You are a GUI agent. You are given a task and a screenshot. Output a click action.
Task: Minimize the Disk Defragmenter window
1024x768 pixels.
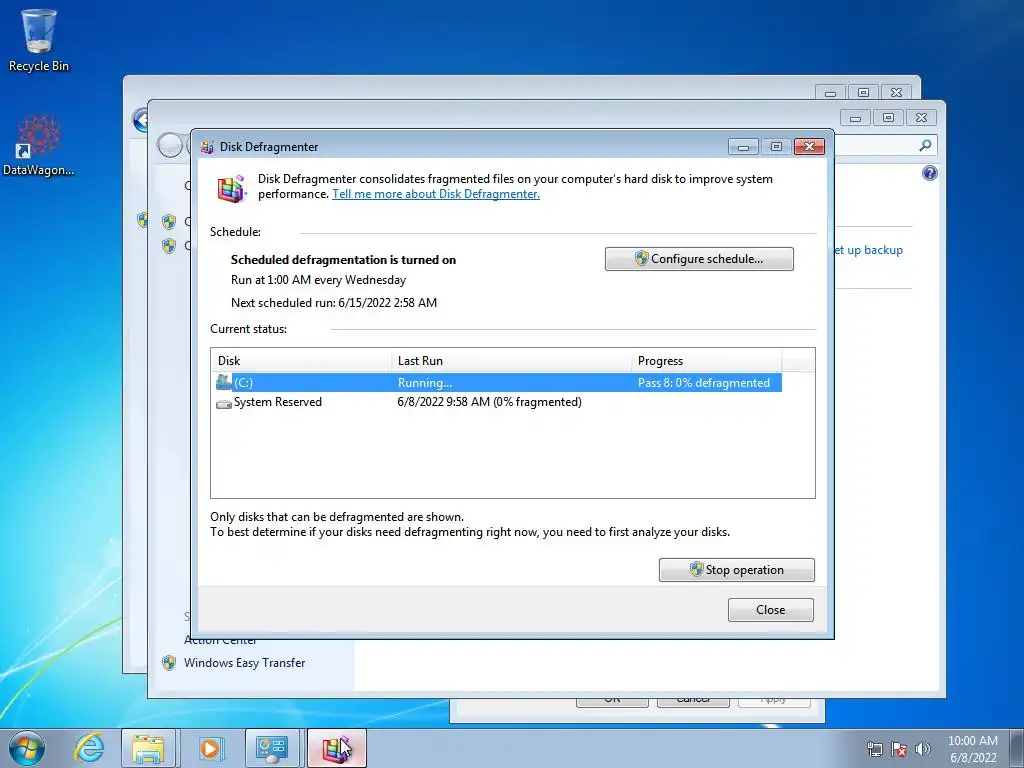click(743, 147)
